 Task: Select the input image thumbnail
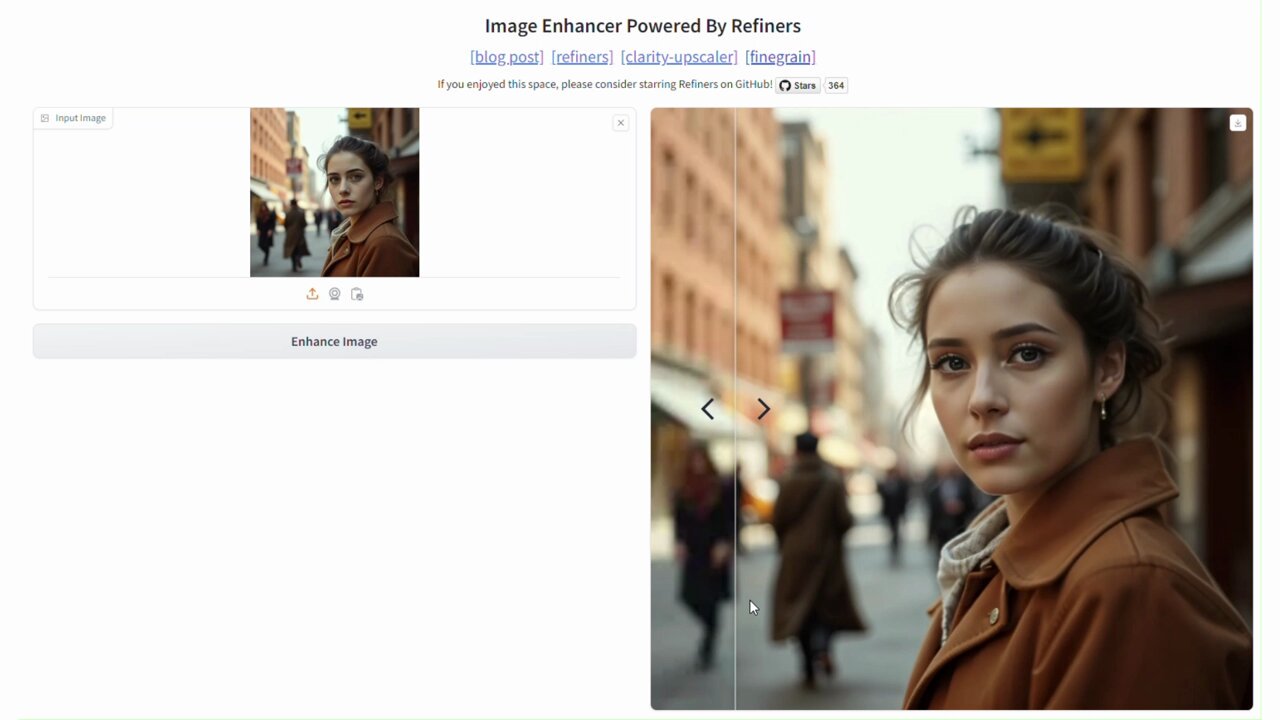(x=334, y=192)
